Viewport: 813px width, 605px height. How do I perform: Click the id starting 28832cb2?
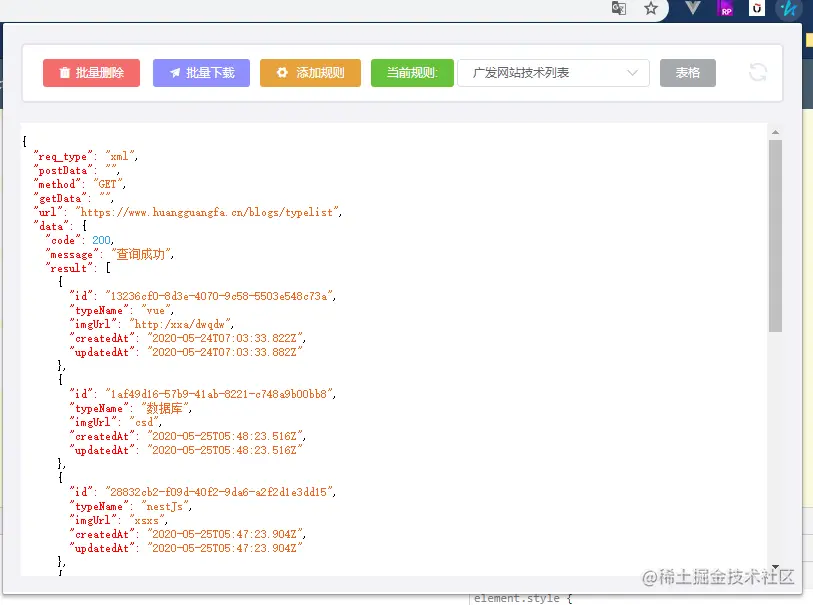coord(219,492)
